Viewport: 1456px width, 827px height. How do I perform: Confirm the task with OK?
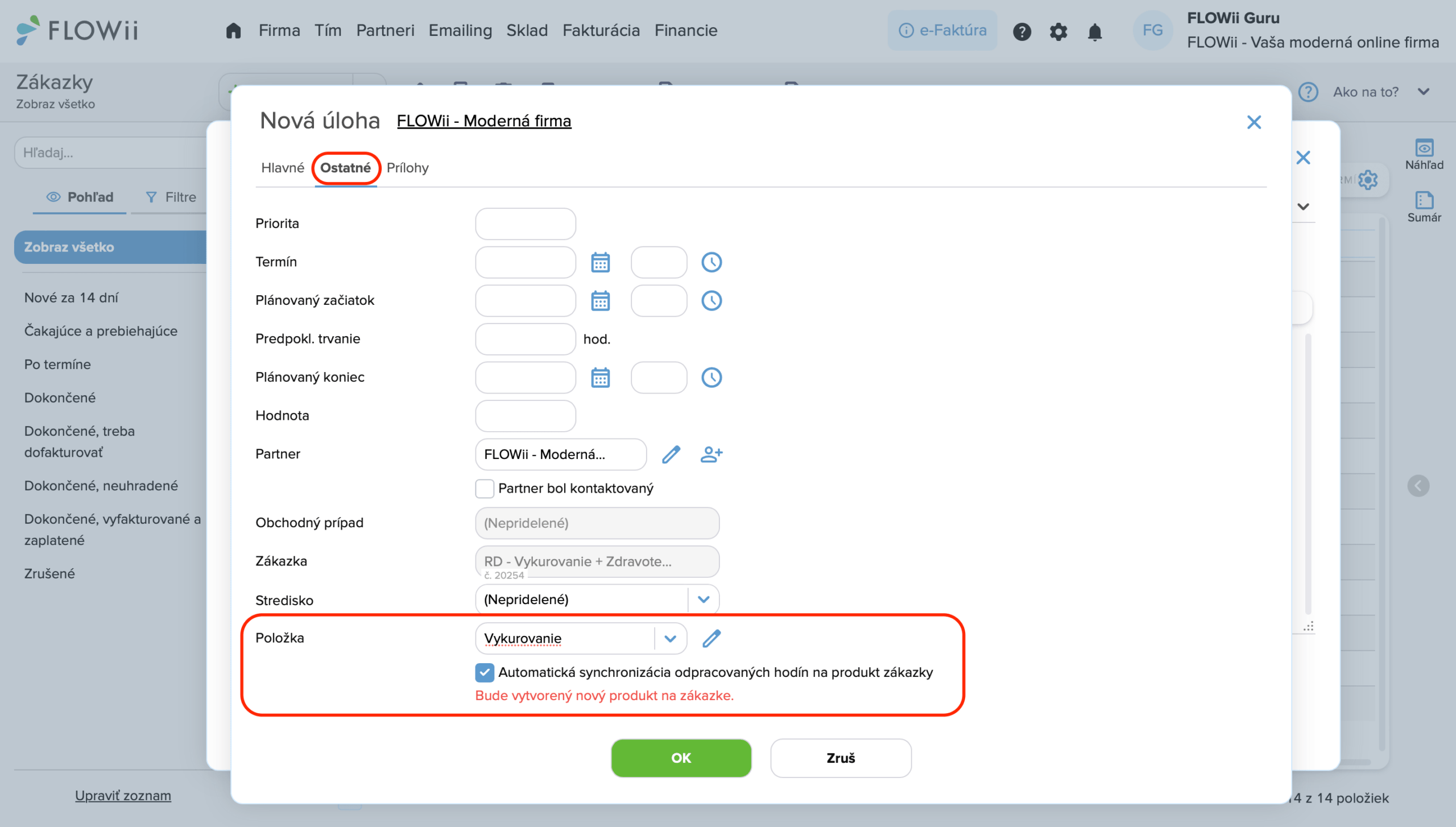coord(681,758)
